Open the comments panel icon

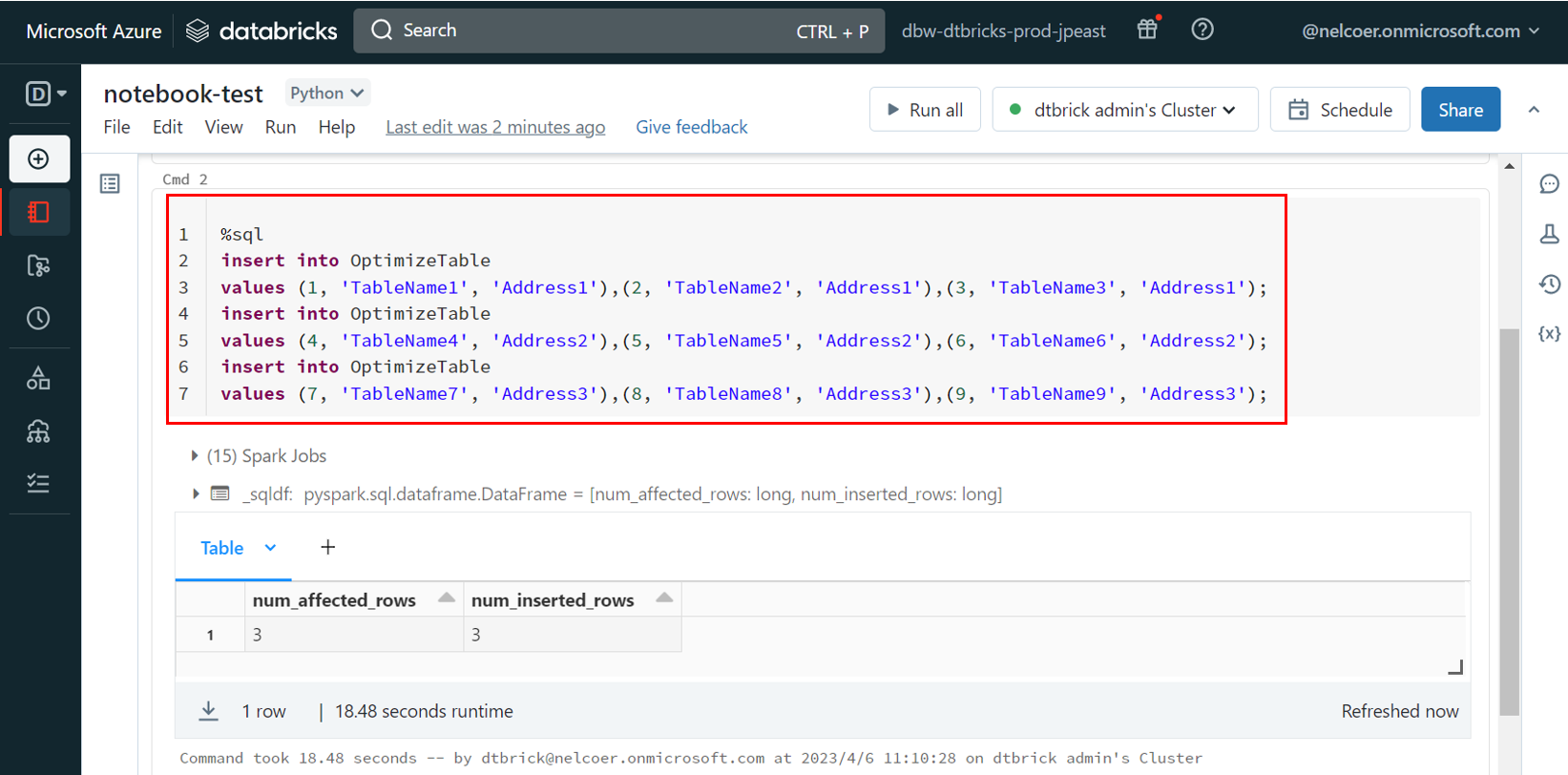coord(1549,184)
